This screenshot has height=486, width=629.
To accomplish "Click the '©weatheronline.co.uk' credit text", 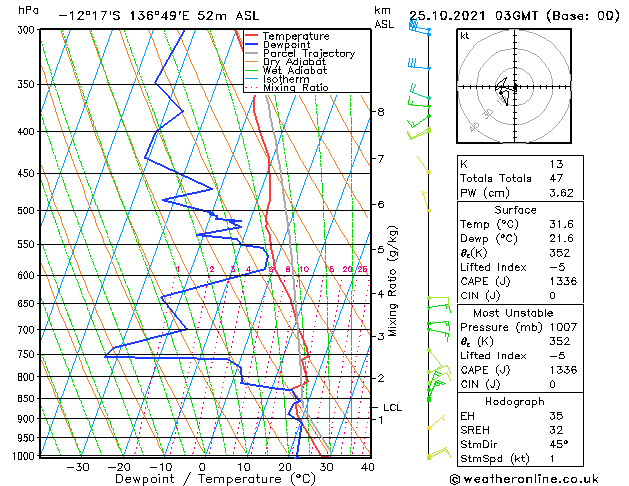I will 524,479.
